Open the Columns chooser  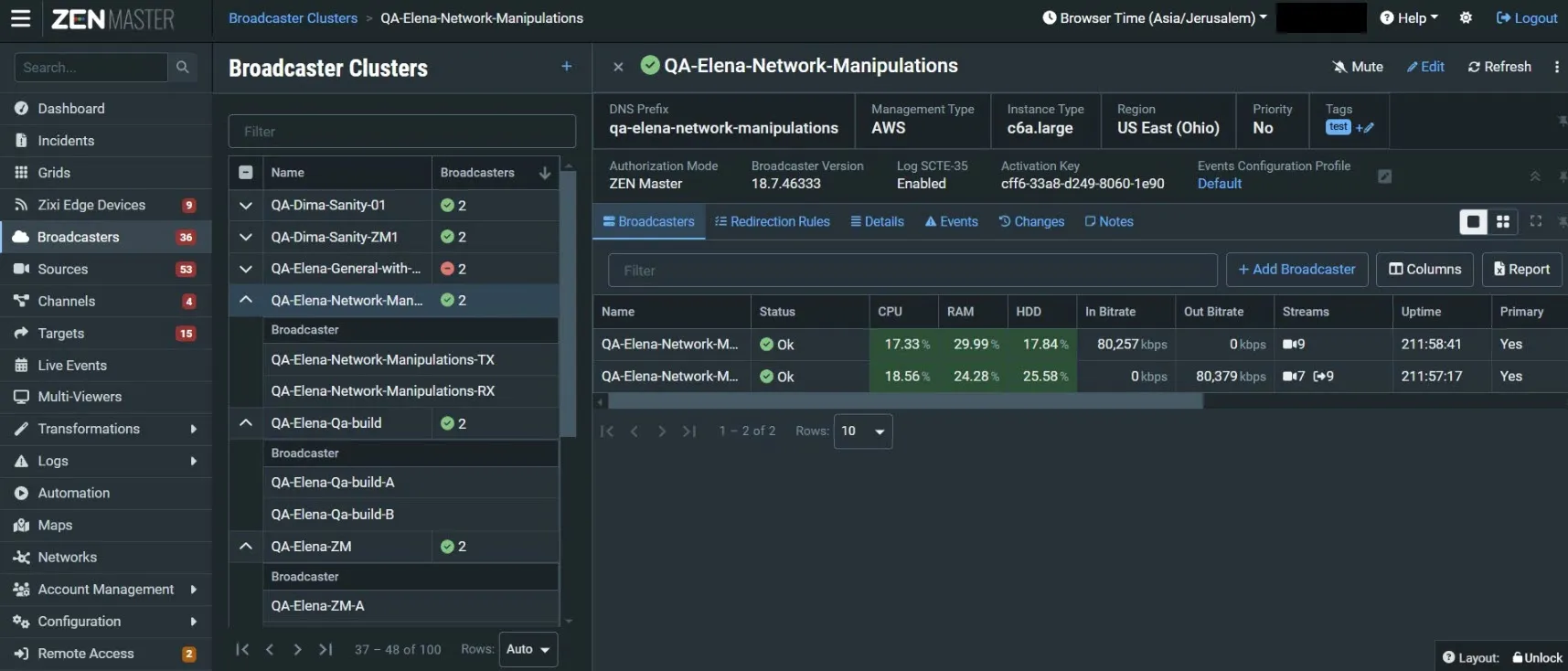pos(1424,270)
